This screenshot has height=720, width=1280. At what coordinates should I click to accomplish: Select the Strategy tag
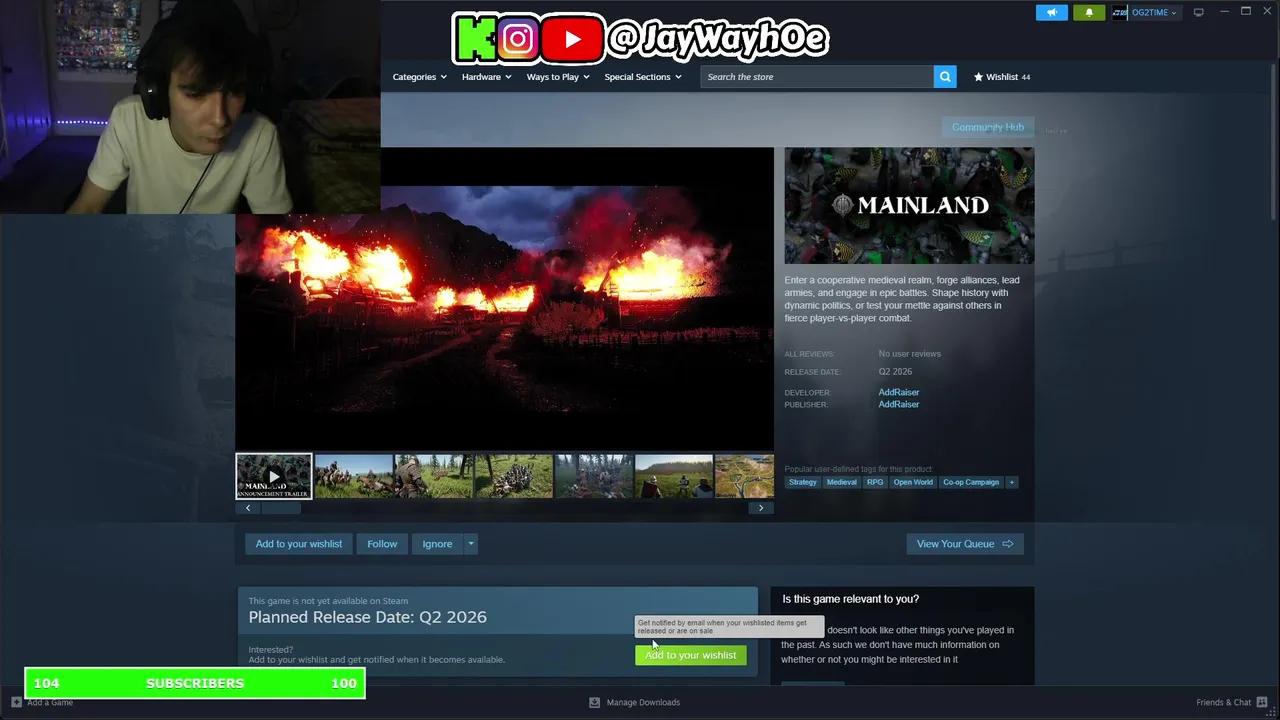(x=802, y=482)
